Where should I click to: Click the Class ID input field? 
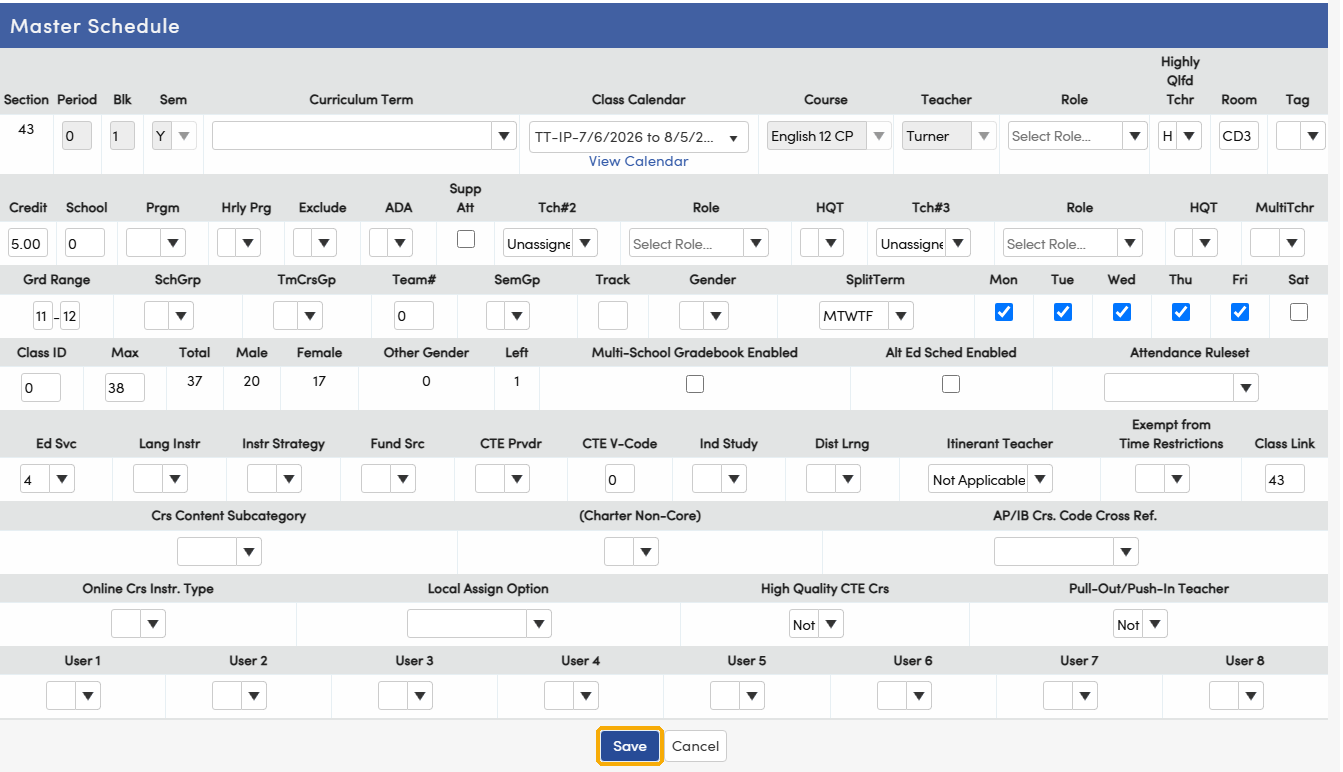click(41, 387)
